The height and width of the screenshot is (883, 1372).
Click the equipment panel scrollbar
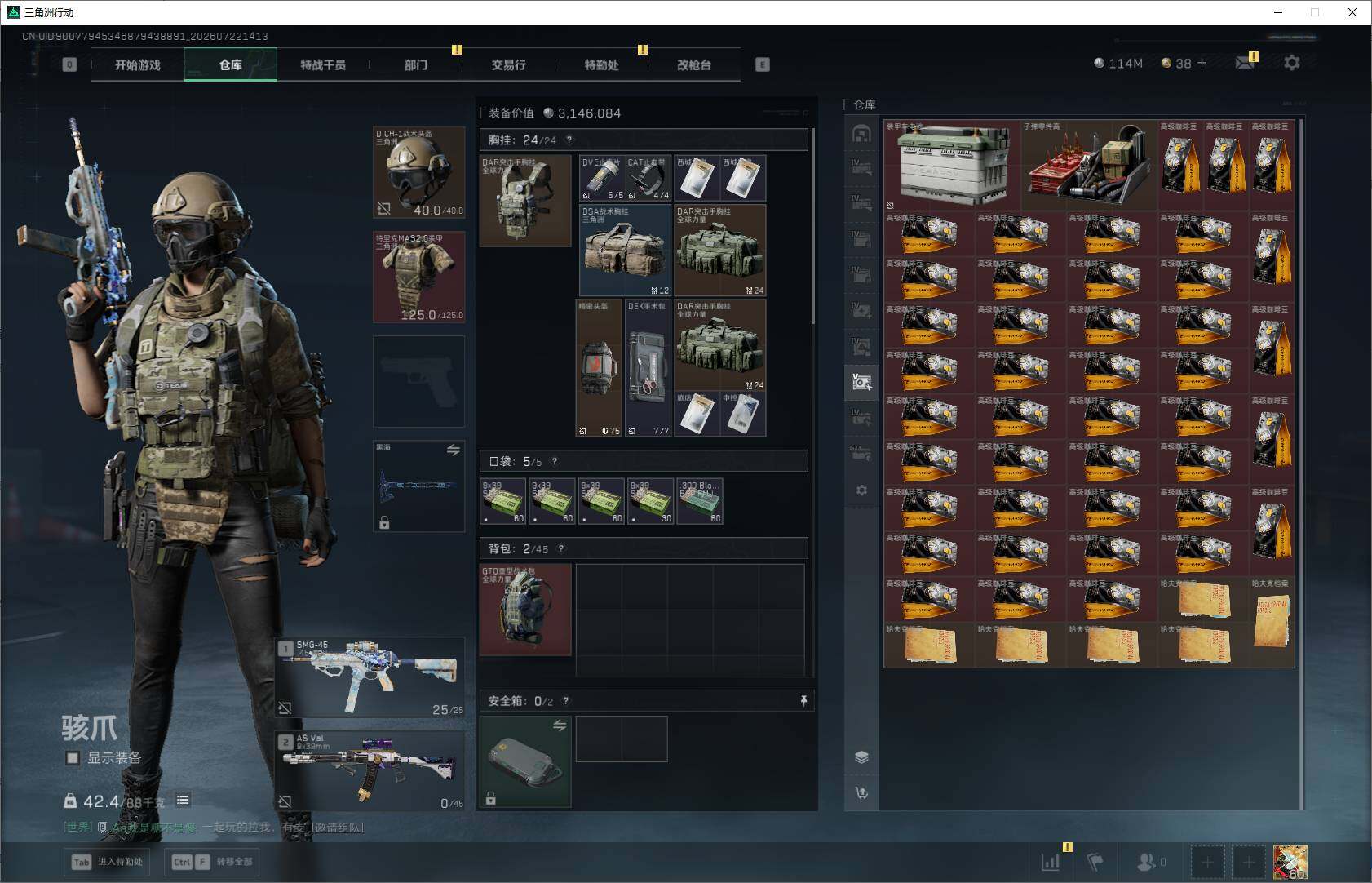[x=813, y=224]
